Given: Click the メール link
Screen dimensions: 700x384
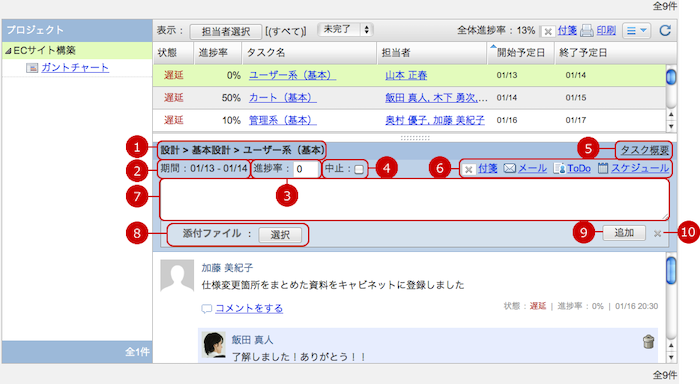Looking at the screenshot, I should (x=532, y=168).
